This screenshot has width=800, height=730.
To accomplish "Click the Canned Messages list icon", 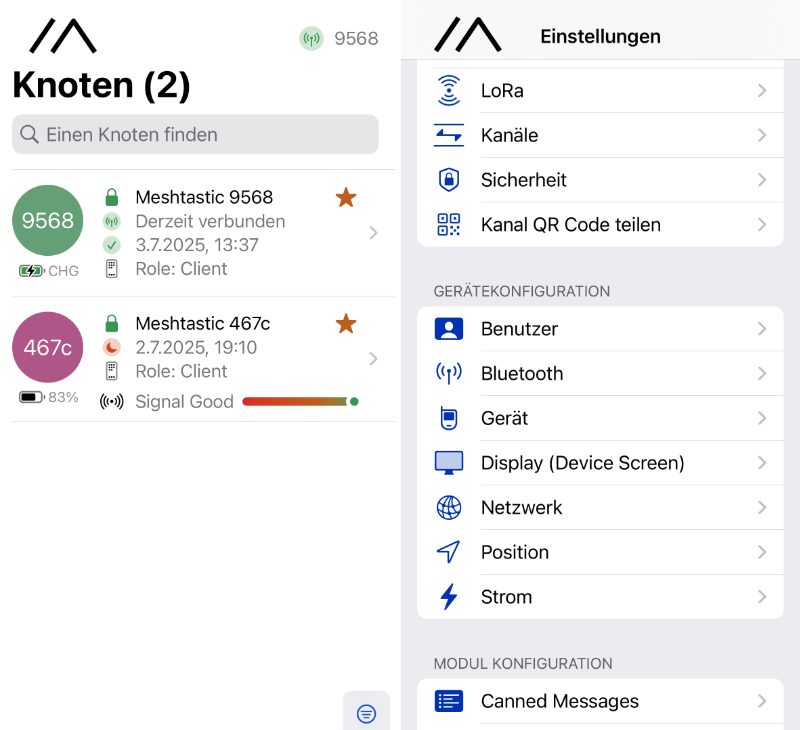I will (448, 701).
